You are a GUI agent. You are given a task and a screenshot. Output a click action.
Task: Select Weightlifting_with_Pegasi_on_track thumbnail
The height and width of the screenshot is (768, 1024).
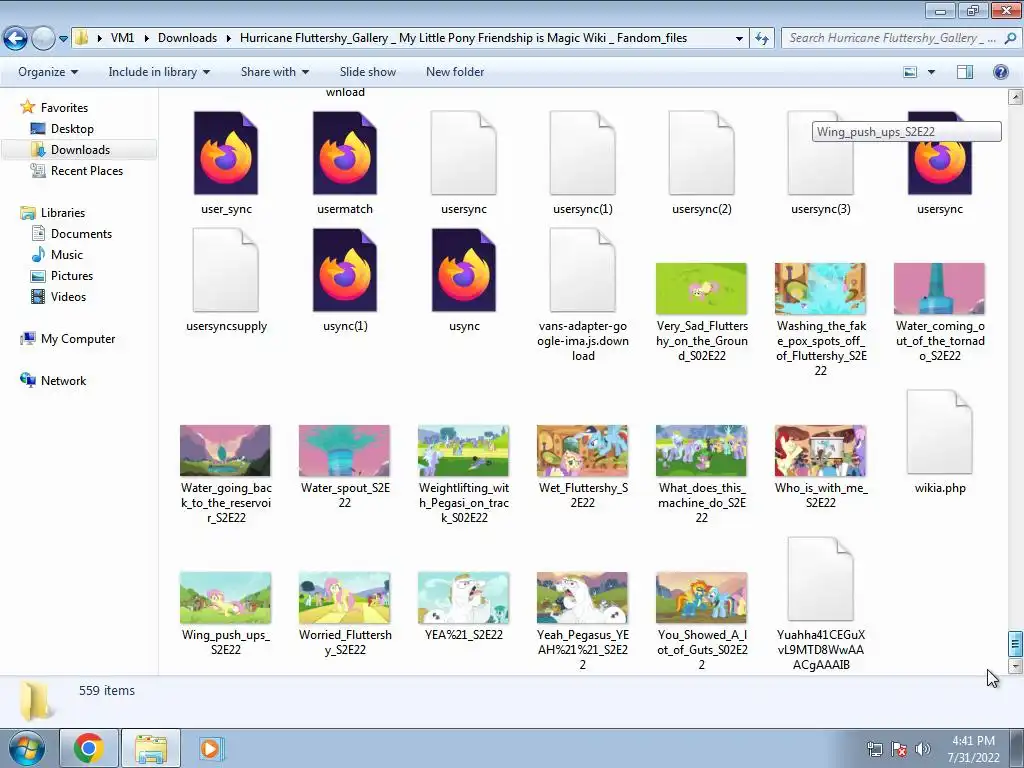[464, 451]
